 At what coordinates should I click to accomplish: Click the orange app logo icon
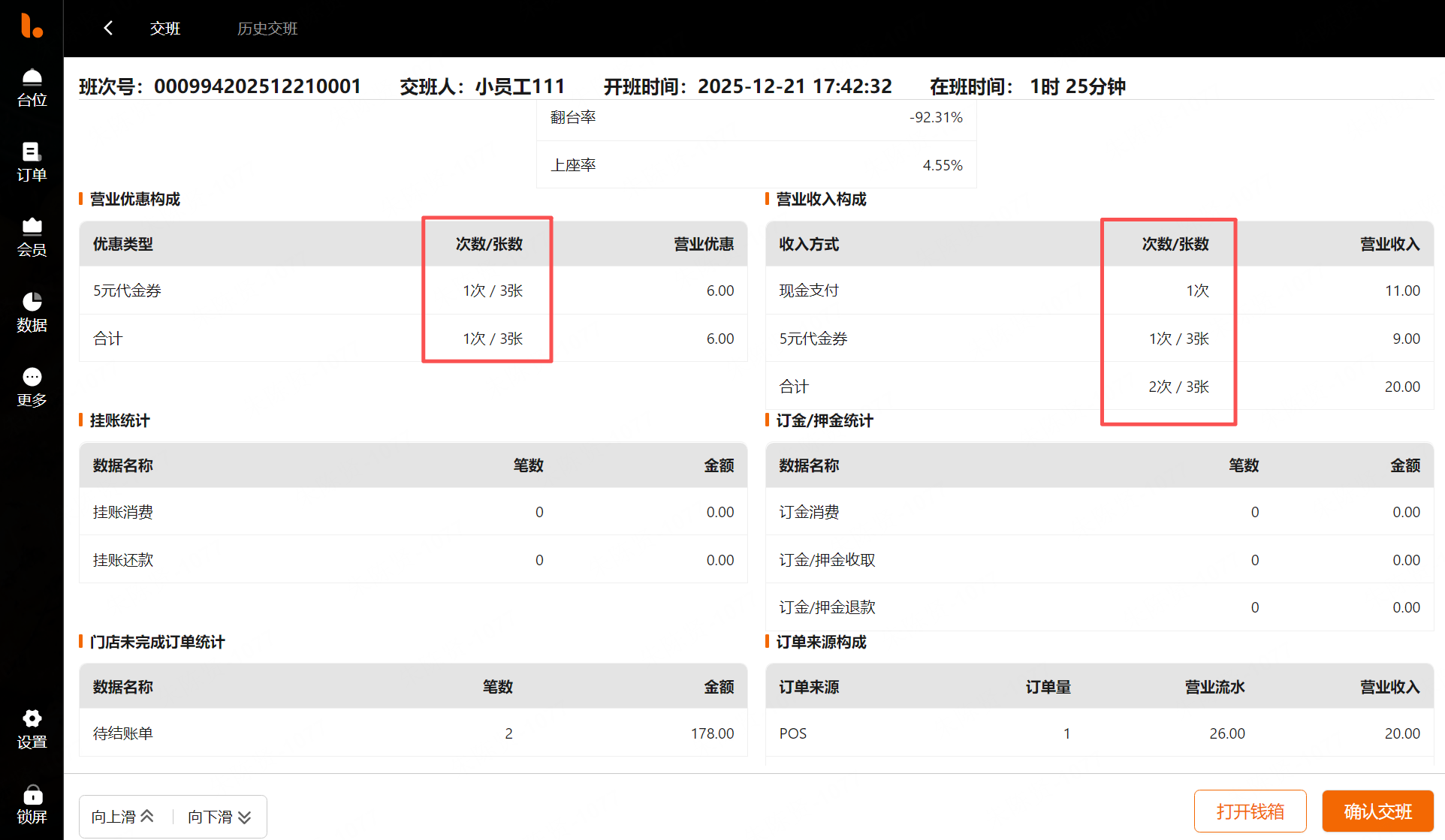32,26
